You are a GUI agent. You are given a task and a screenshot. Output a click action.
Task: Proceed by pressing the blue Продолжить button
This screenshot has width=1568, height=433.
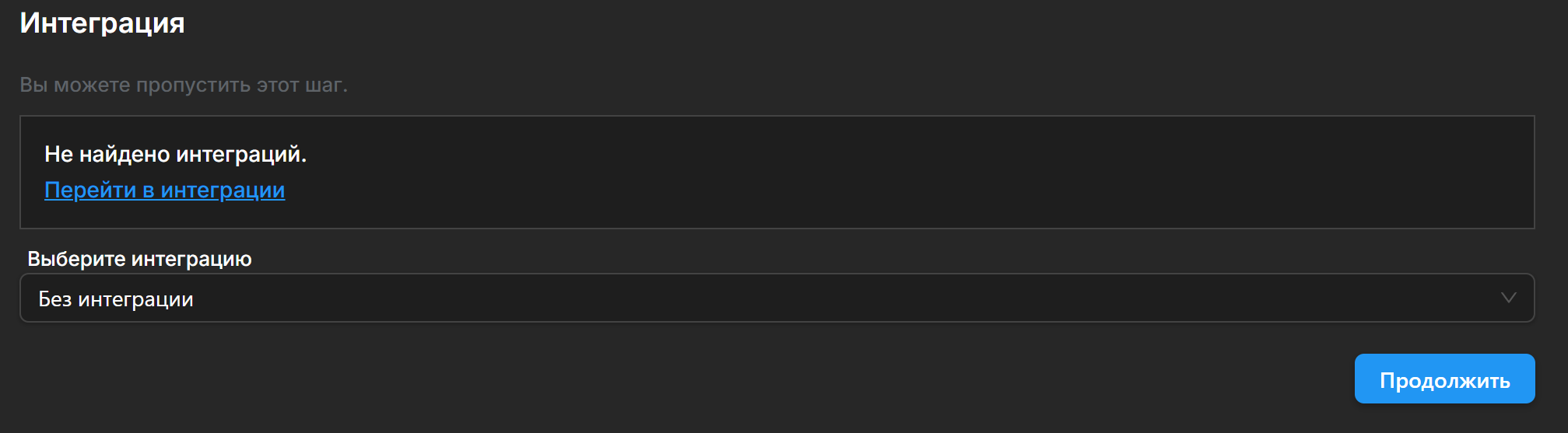1444,379
